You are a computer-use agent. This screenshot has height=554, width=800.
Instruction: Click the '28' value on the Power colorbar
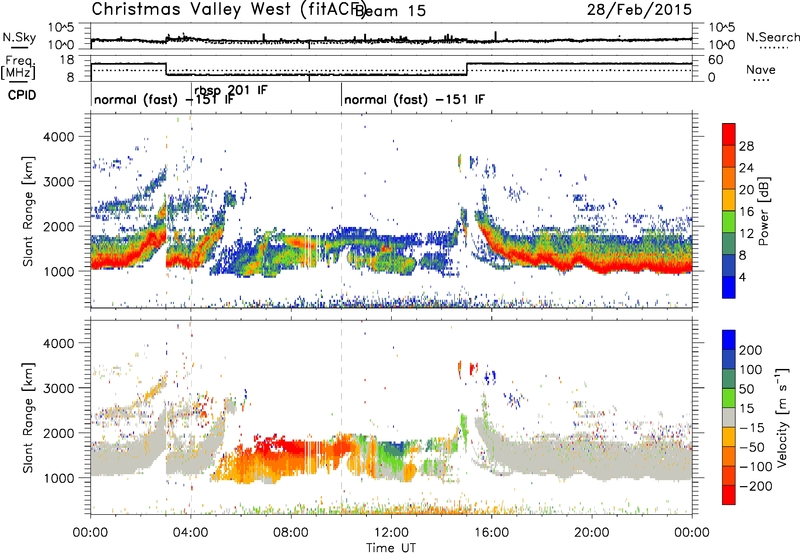click(x=746, y=146)
